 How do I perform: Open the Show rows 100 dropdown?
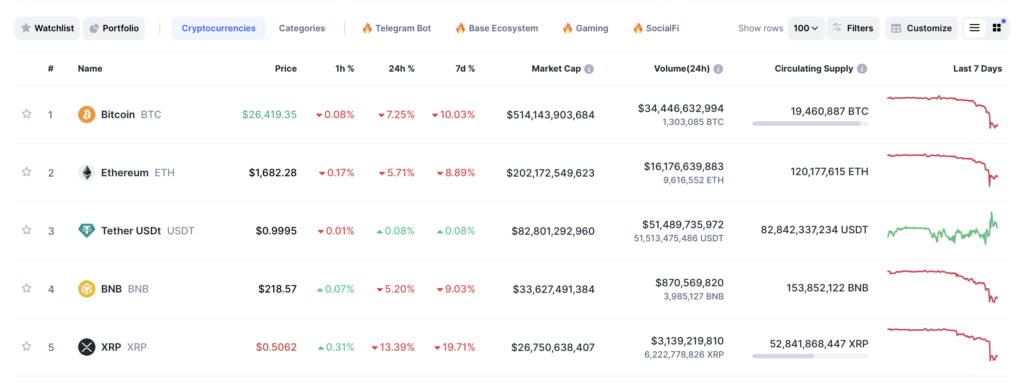point(806,28)
